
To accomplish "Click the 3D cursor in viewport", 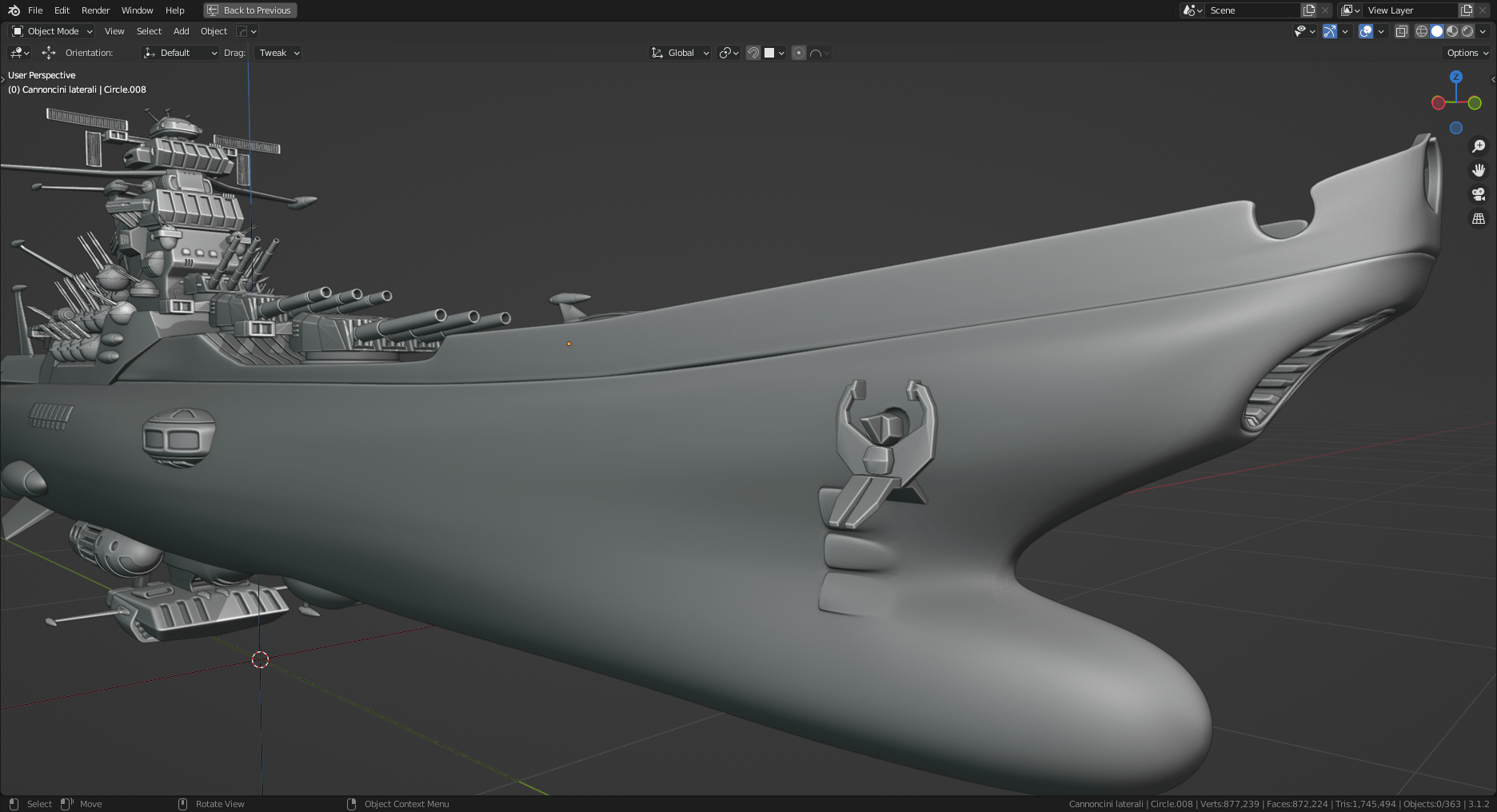I will click(x=260, y=659).
